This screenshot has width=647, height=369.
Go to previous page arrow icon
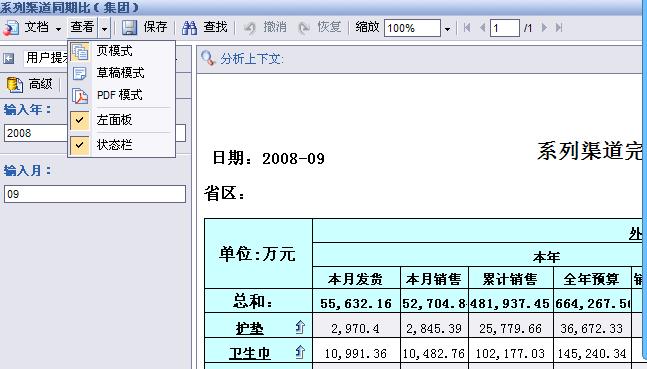coord(482,28)
